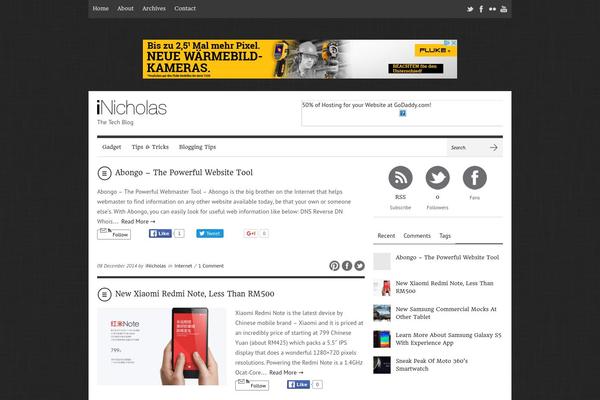Click the Follow button under the Xiaomi post
This screenshot has width=600, height=400.
pyautogui.click(x=252, y=385)
